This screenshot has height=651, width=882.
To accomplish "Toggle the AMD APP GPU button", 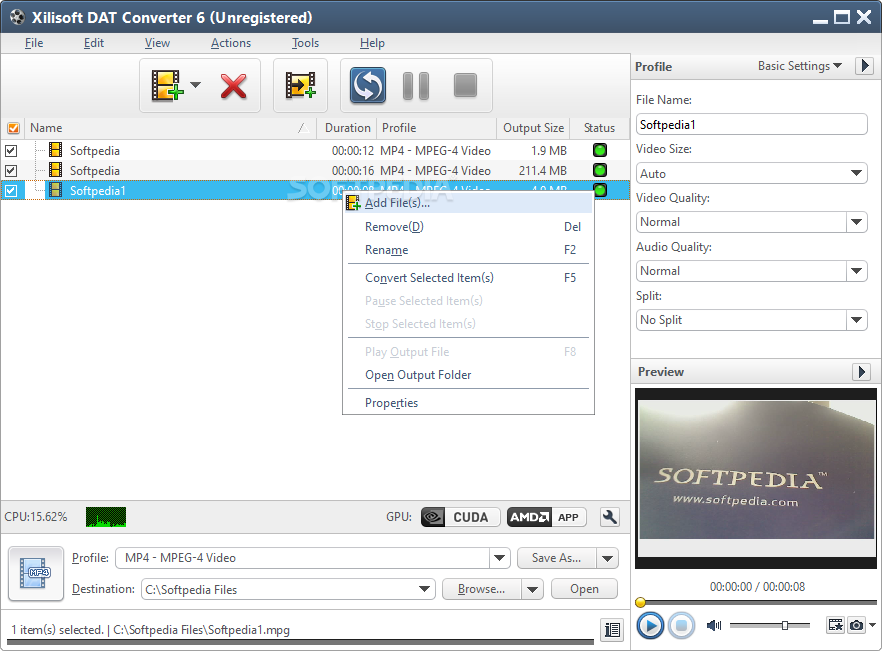I will 546,517.
